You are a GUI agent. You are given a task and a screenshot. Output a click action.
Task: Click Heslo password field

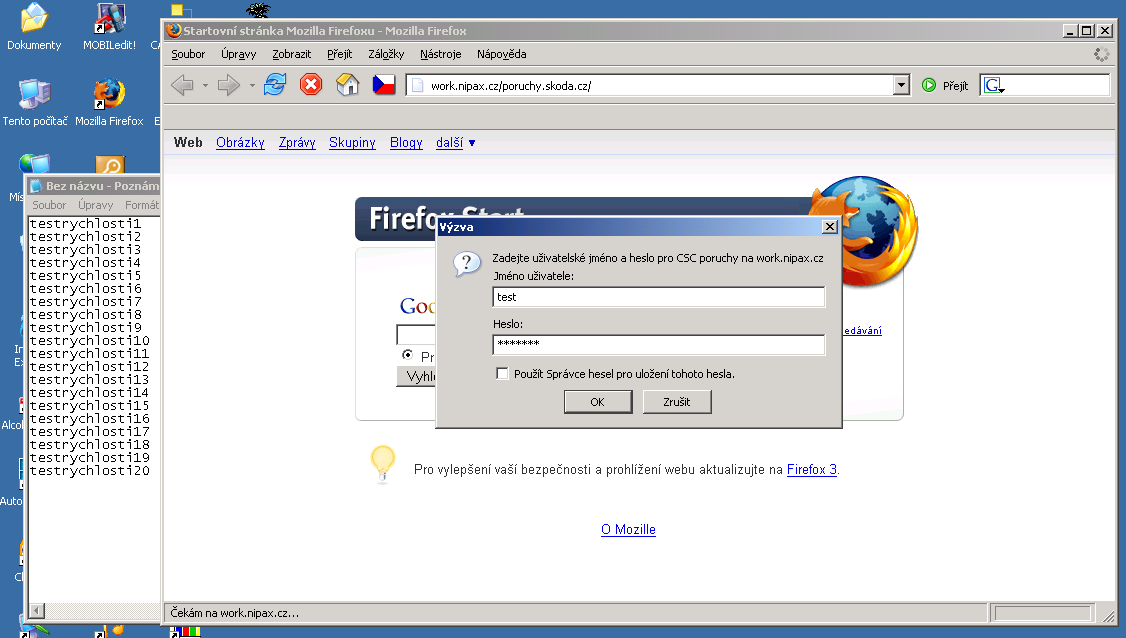(x=659, y=344)
